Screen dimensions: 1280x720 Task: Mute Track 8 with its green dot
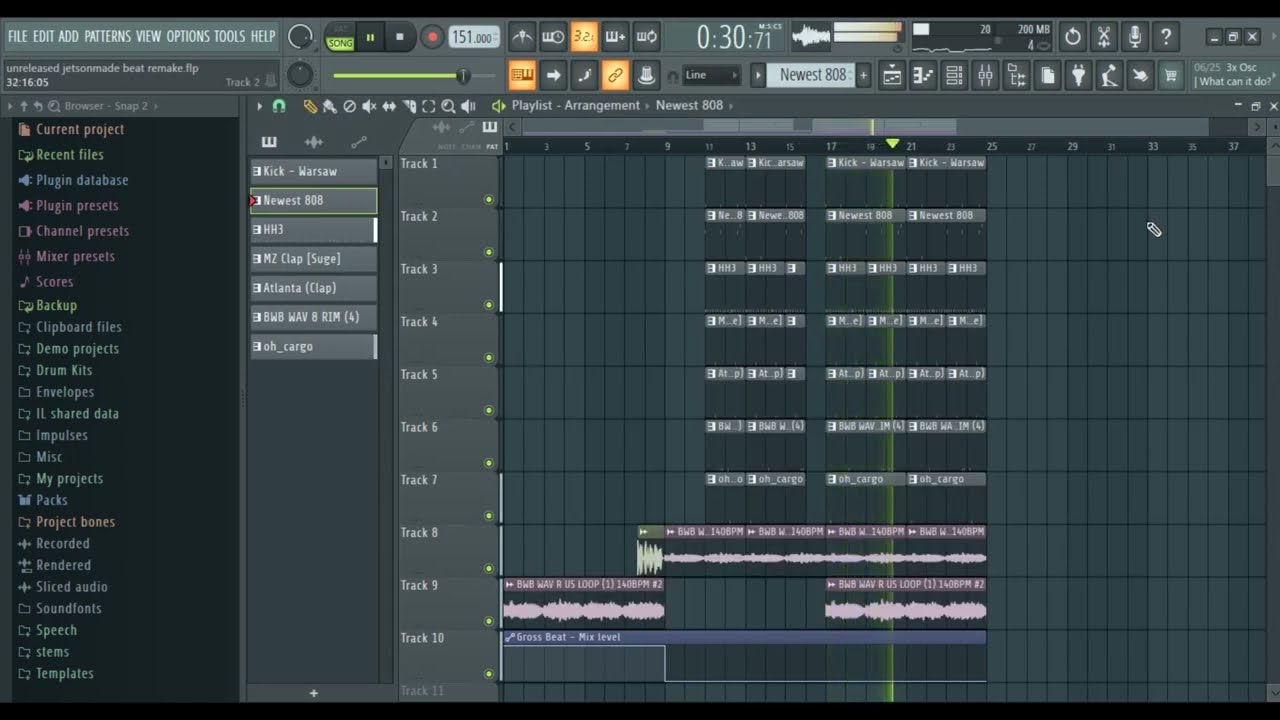tap(489, 568)
